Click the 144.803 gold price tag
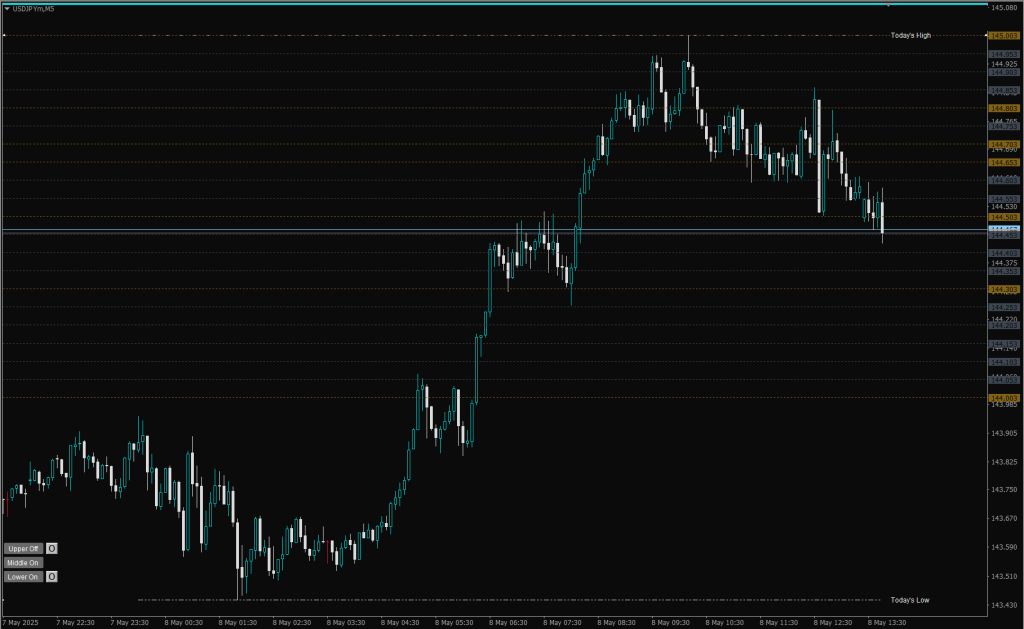This screenshot has width=1024, height=629. [x=1003, y=108]
